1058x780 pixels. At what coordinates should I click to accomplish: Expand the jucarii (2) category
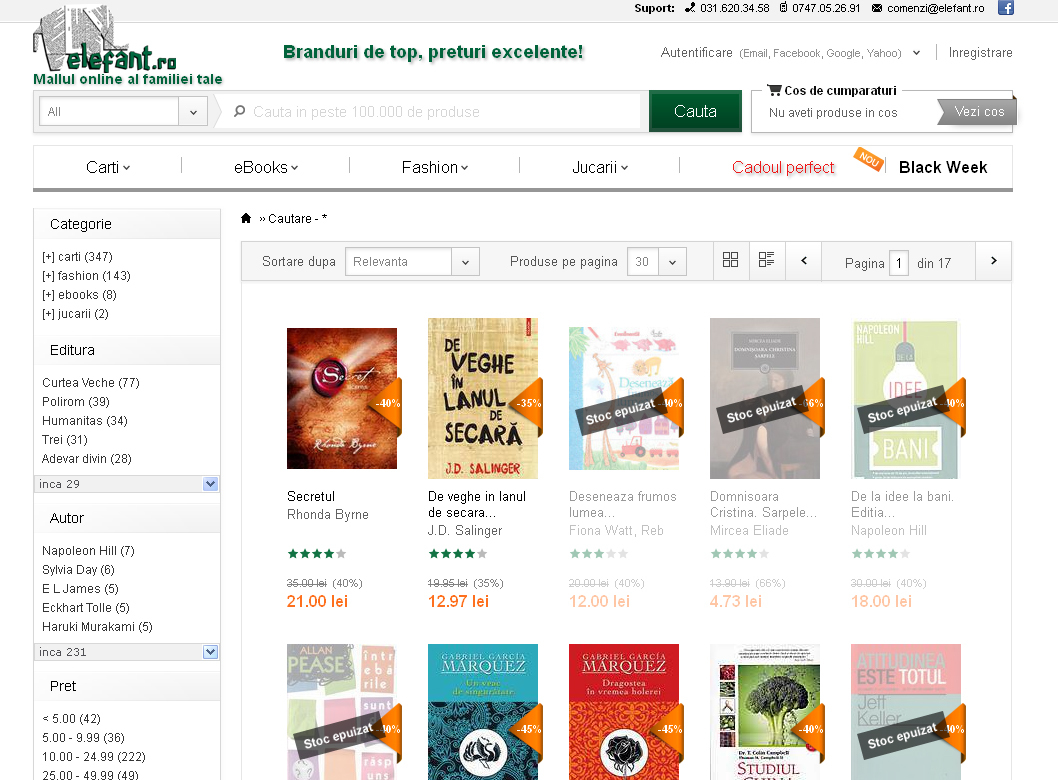[x=75, y=313]
